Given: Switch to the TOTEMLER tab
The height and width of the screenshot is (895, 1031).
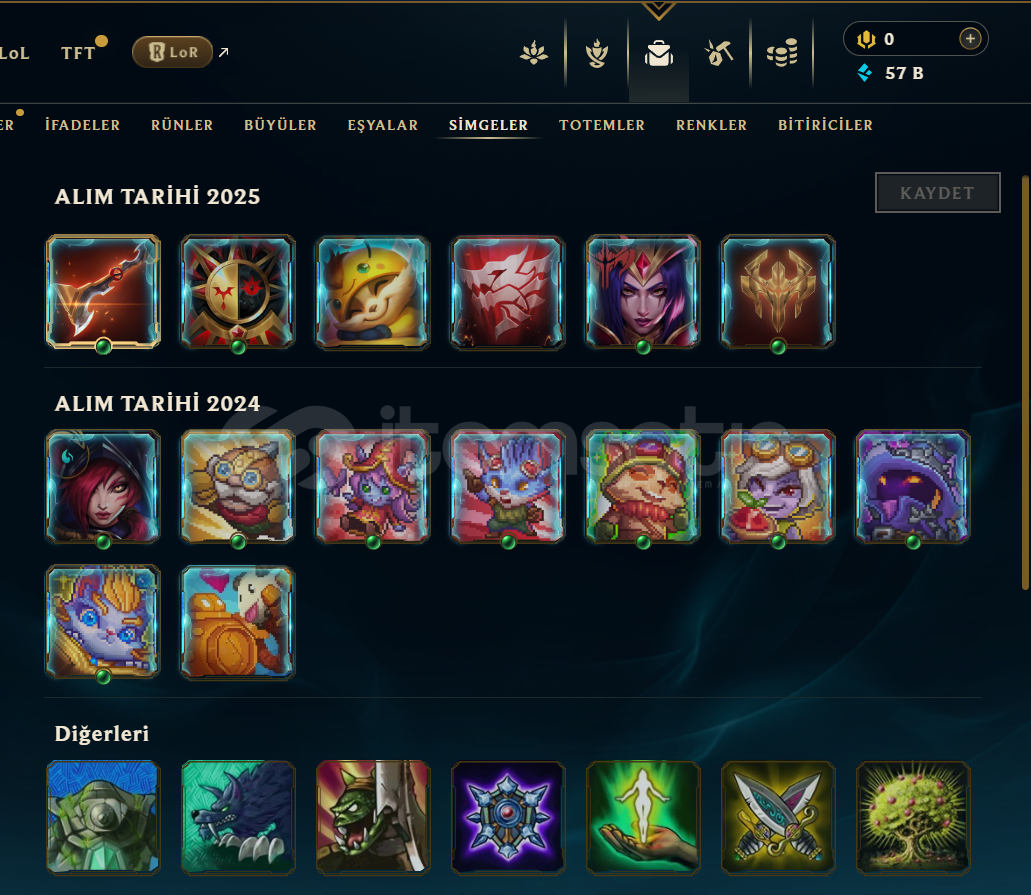Looking at the screenshot, I should click(602, 125).
